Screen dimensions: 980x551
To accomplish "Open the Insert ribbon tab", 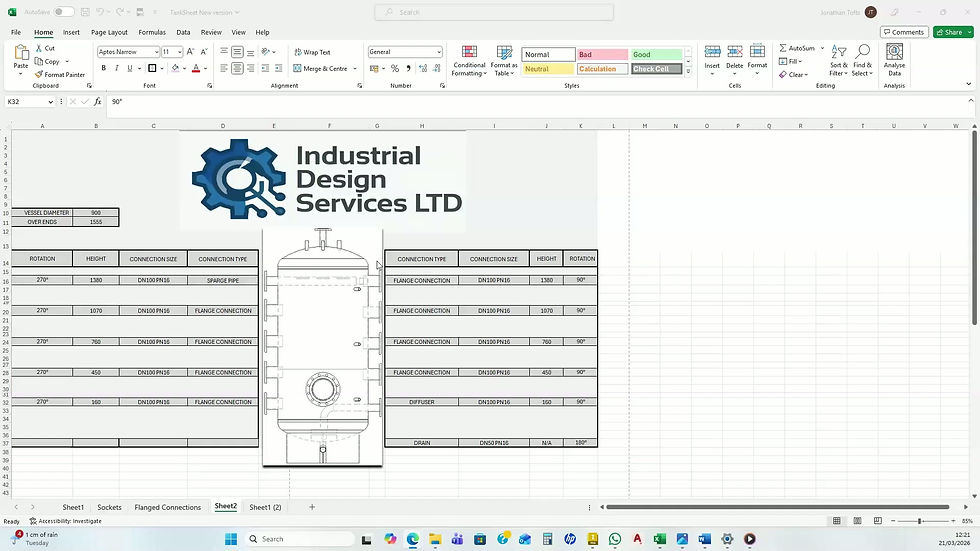I will coord(71,32).
